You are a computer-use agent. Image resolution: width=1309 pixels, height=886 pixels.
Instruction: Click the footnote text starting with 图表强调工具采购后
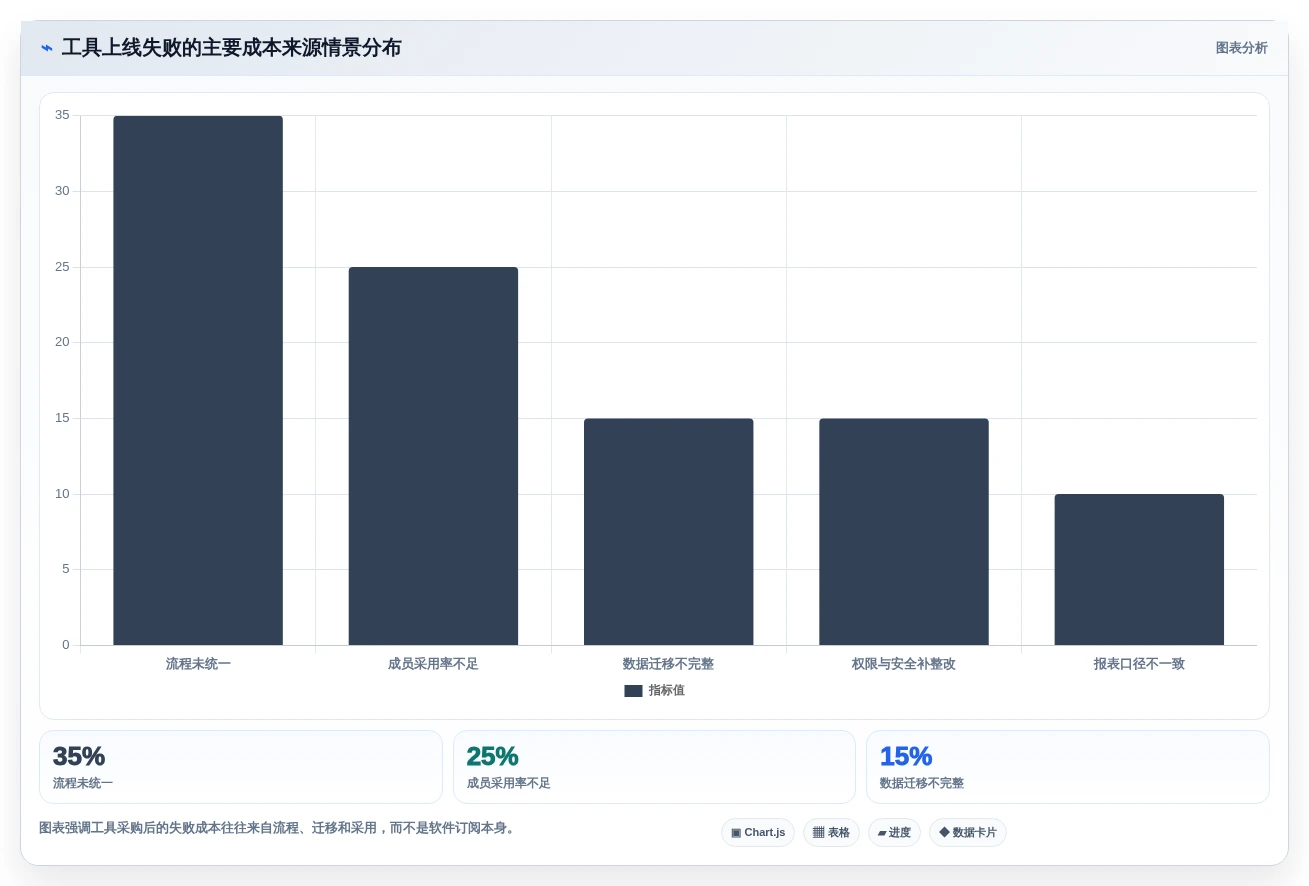coord(279,828)
